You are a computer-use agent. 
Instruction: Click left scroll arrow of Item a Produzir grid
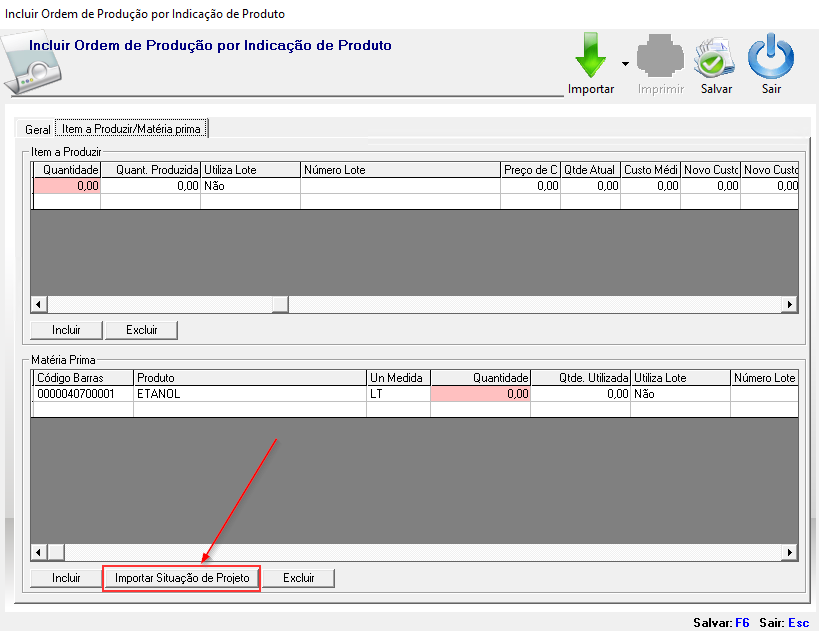click(x=39, y=304)
